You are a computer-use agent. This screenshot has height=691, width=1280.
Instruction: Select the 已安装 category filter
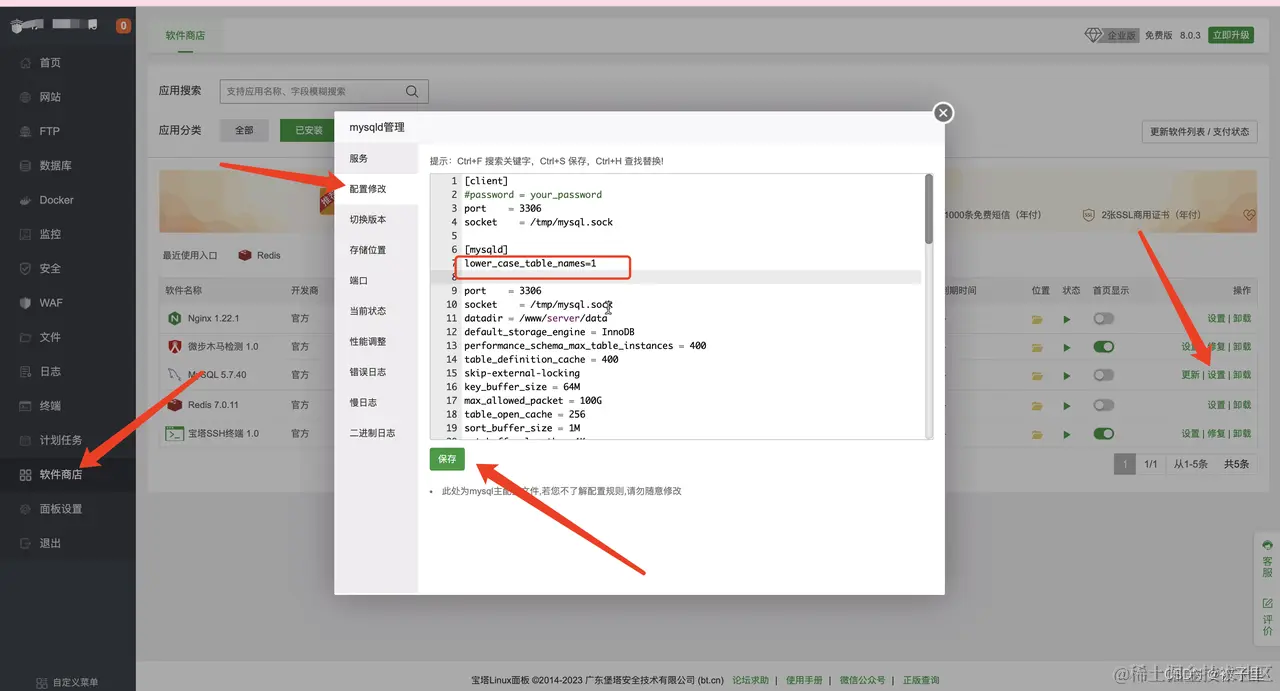[x=309, y=130]
